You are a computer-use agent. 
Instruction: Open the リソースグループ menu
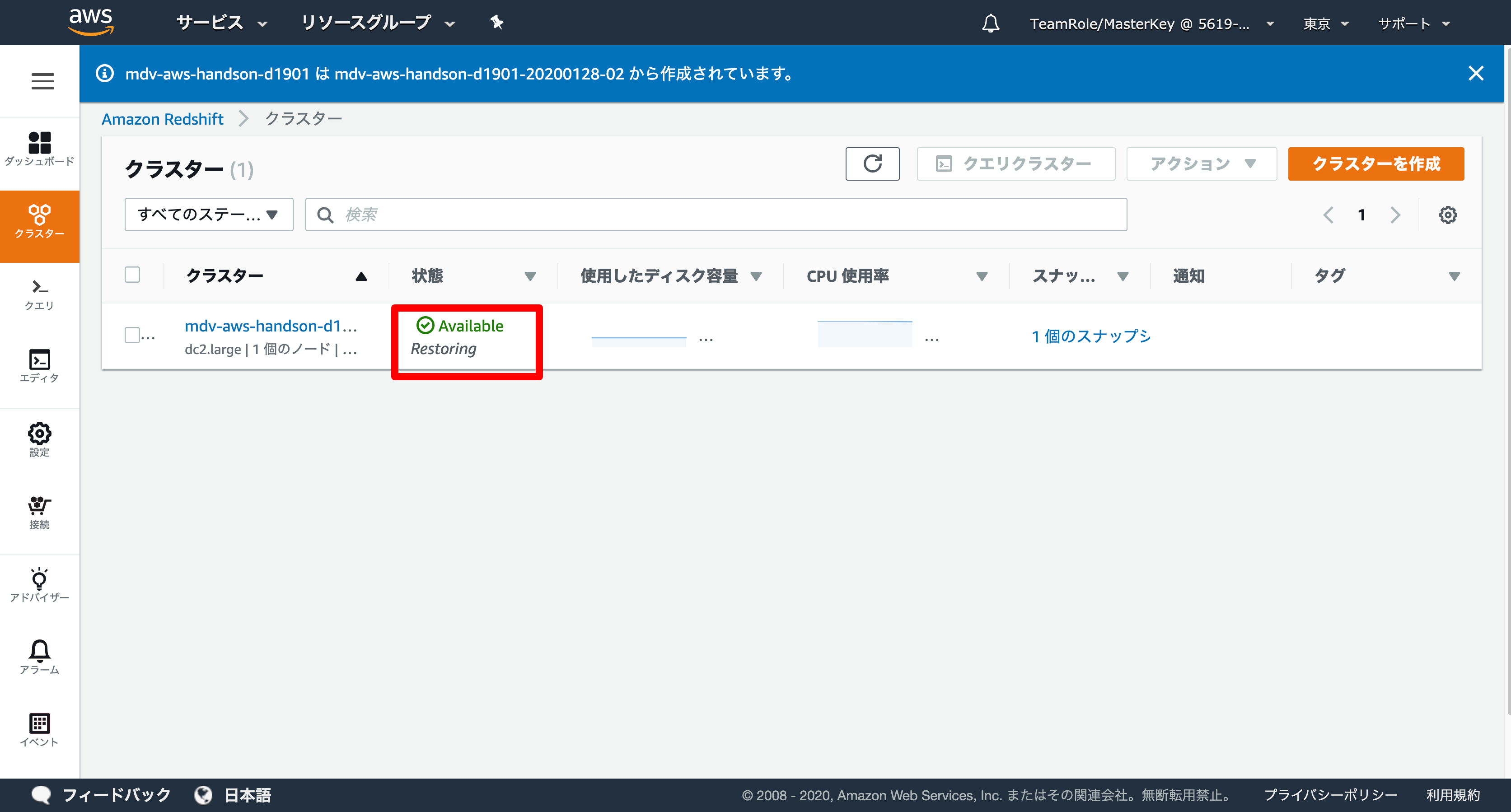coord(378,23)
